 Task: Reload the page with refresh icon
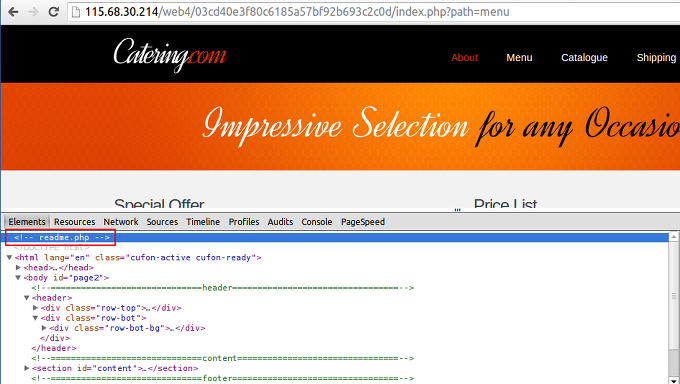tap(53, 12)
